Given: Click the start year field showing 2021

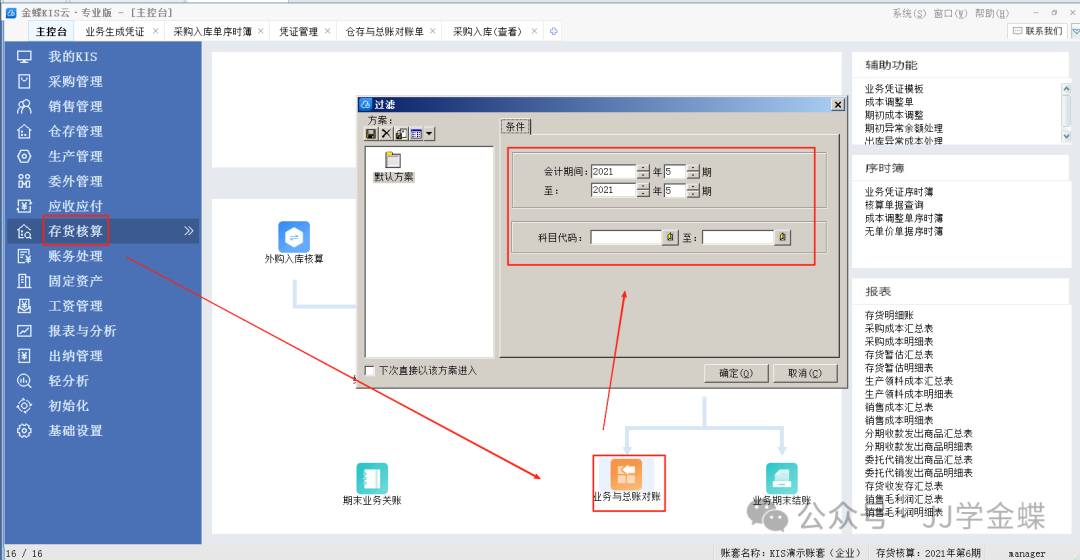Looking at the screenshot, I should (612, 172).
